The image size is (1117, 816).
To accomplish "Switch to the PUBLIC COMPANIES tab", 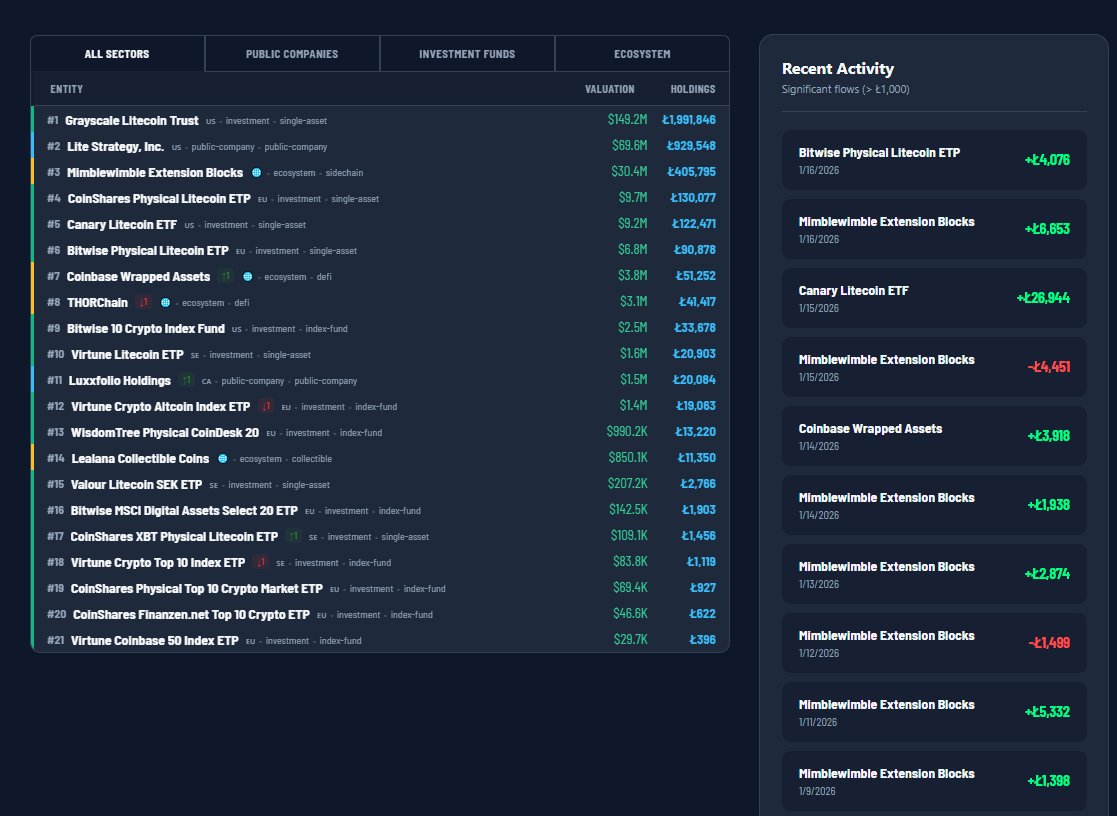I will tap(291, 53).
